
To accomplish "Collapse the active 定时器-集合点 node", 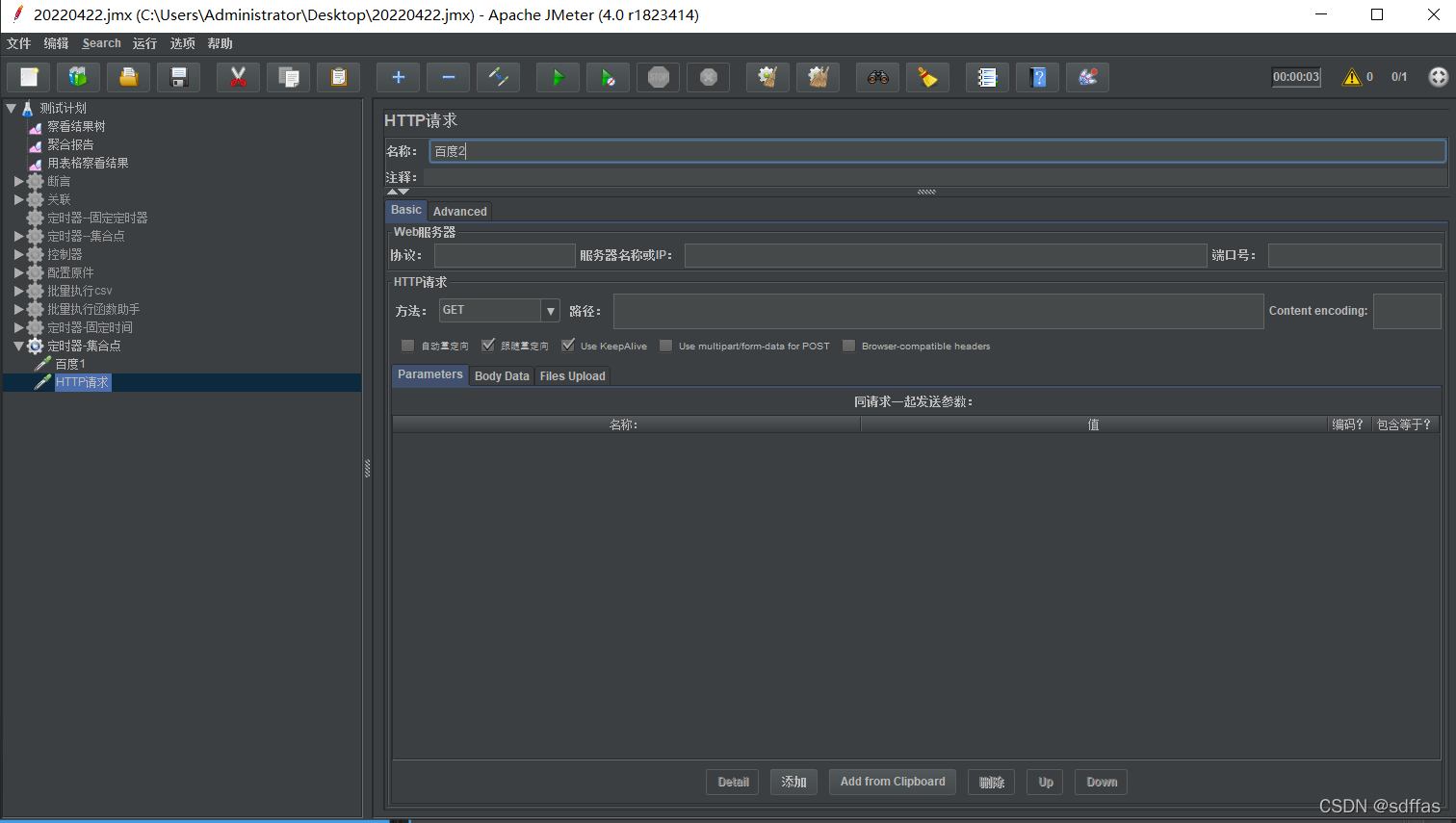I will tap(18, 346).
